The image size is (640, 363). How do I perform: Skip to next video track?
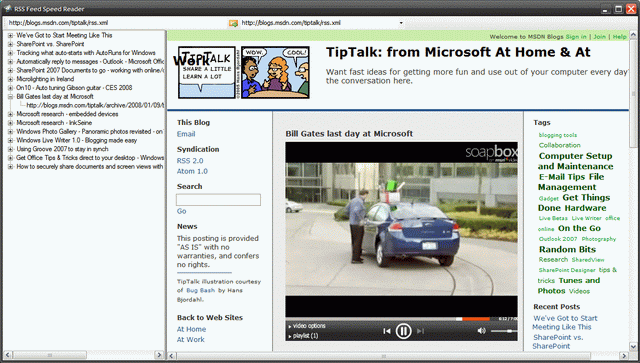tap(420, 331)
